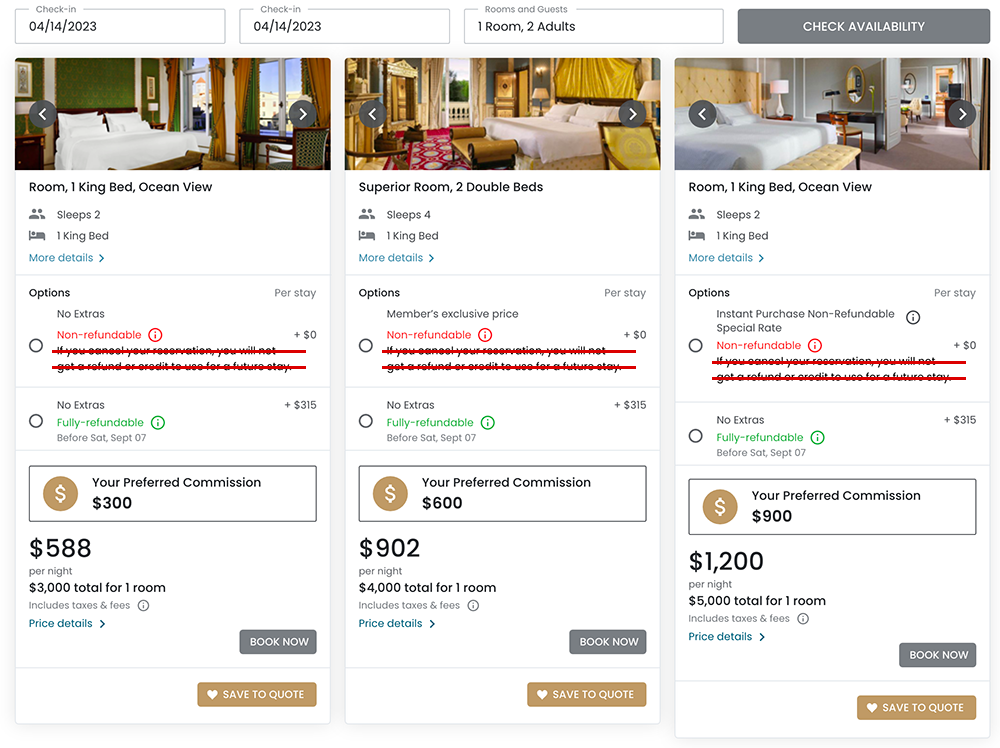Image resolution: width=1000 pixels, height=748 pixels.
Task: Open Rooms and Guests selector
Action: [593, 26]
